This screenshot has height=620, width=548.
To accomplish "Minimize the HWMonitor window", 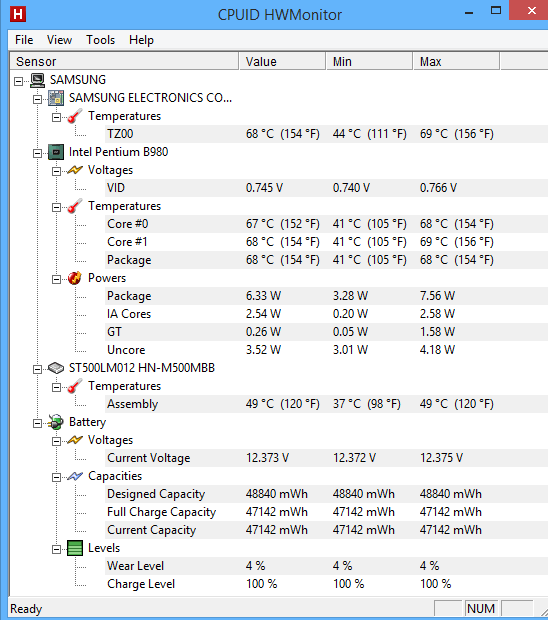I will (x=469, y=12).
